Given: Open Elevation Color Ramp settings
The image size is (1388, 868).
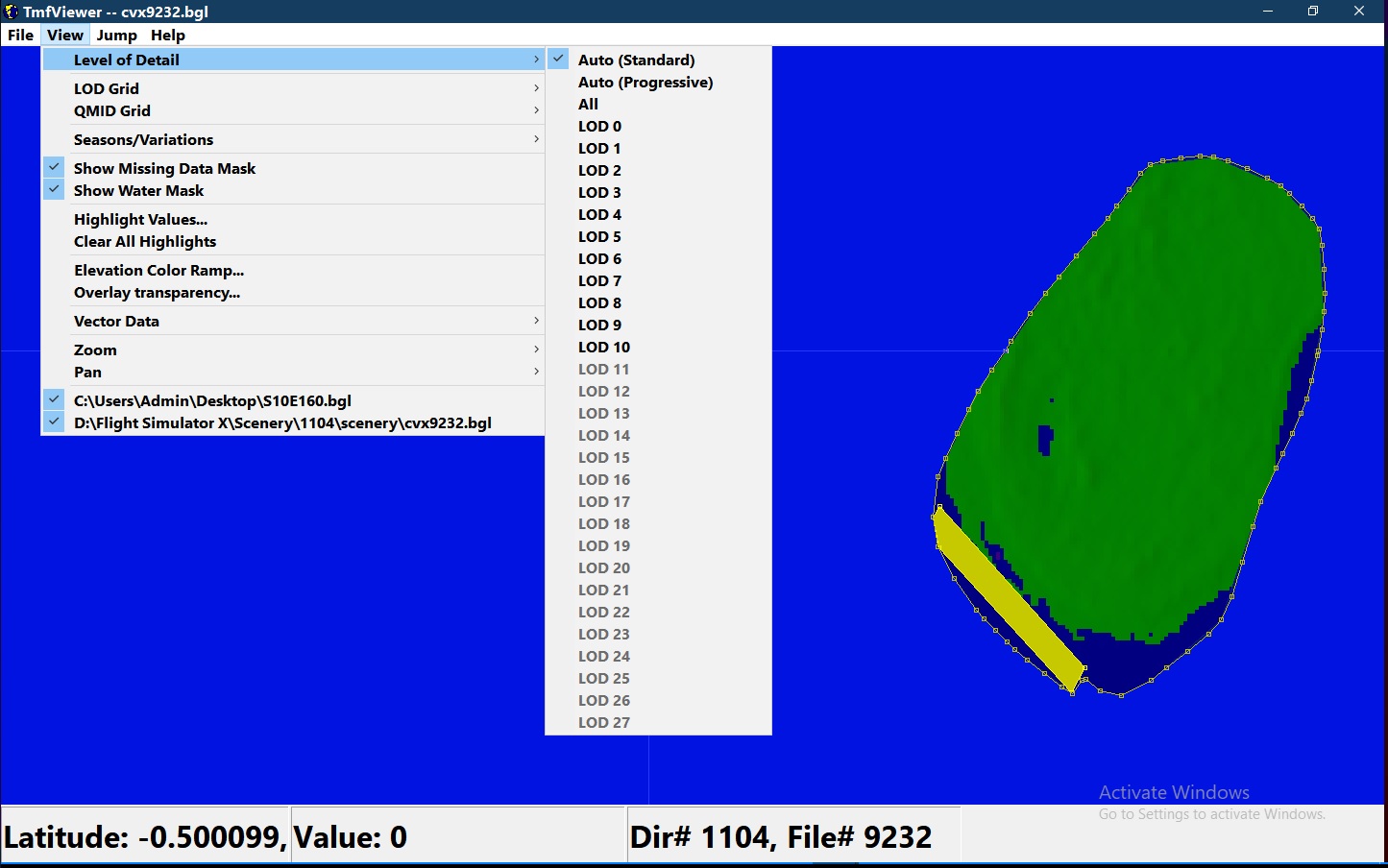Looking at the screenshot, I should point(293,270).
